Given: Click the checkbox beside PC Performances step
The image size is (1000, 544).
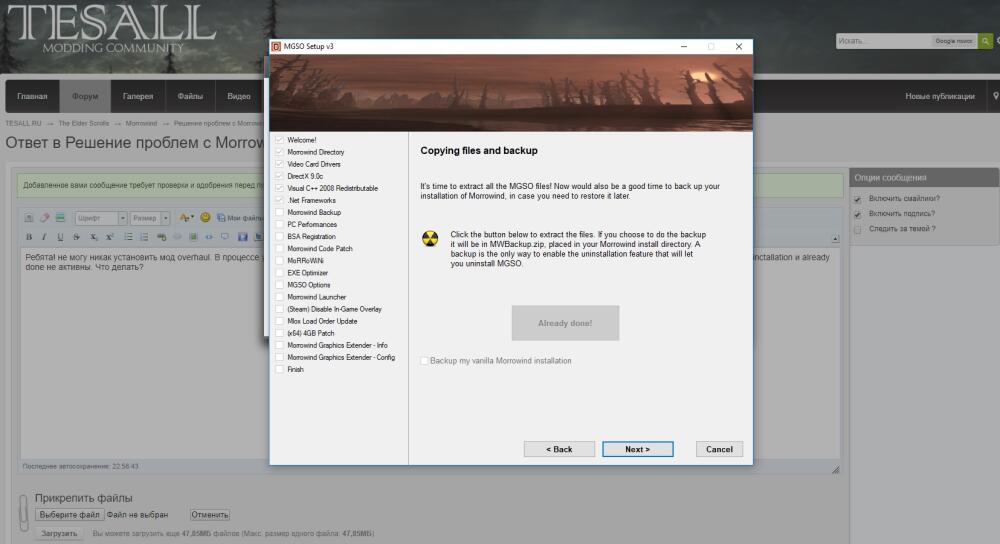Looking at the screenshot, I should point(279,224).
